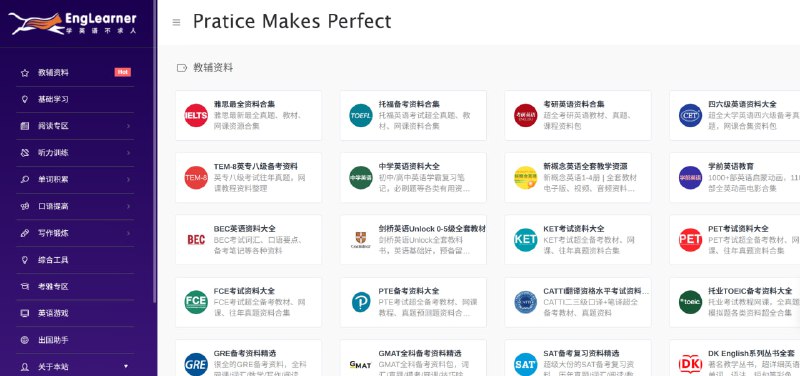Click the red Hot badge
800x376 pixels.
click(122, 72)
